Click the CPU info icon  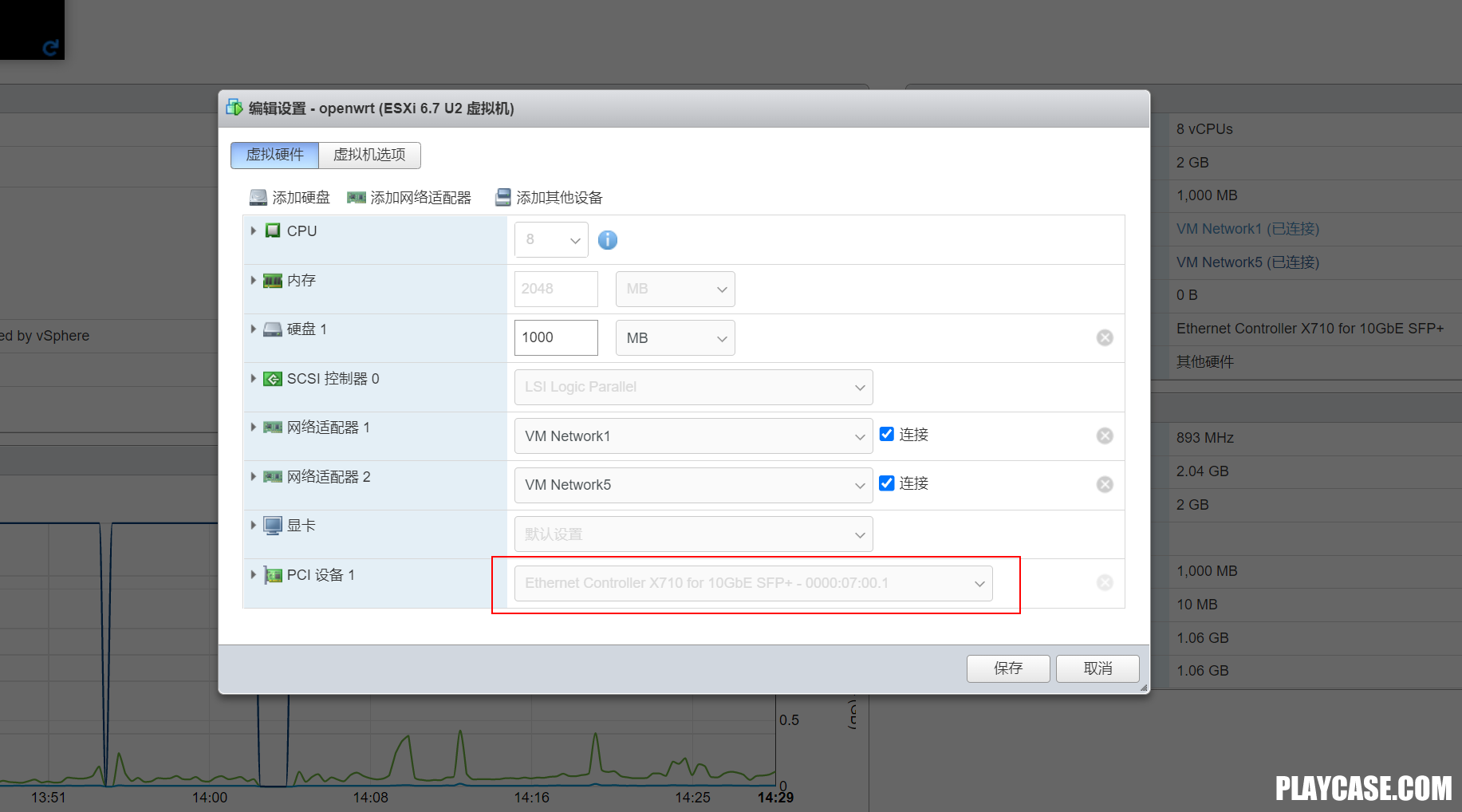pyautogui.click(x=608, y=240)
